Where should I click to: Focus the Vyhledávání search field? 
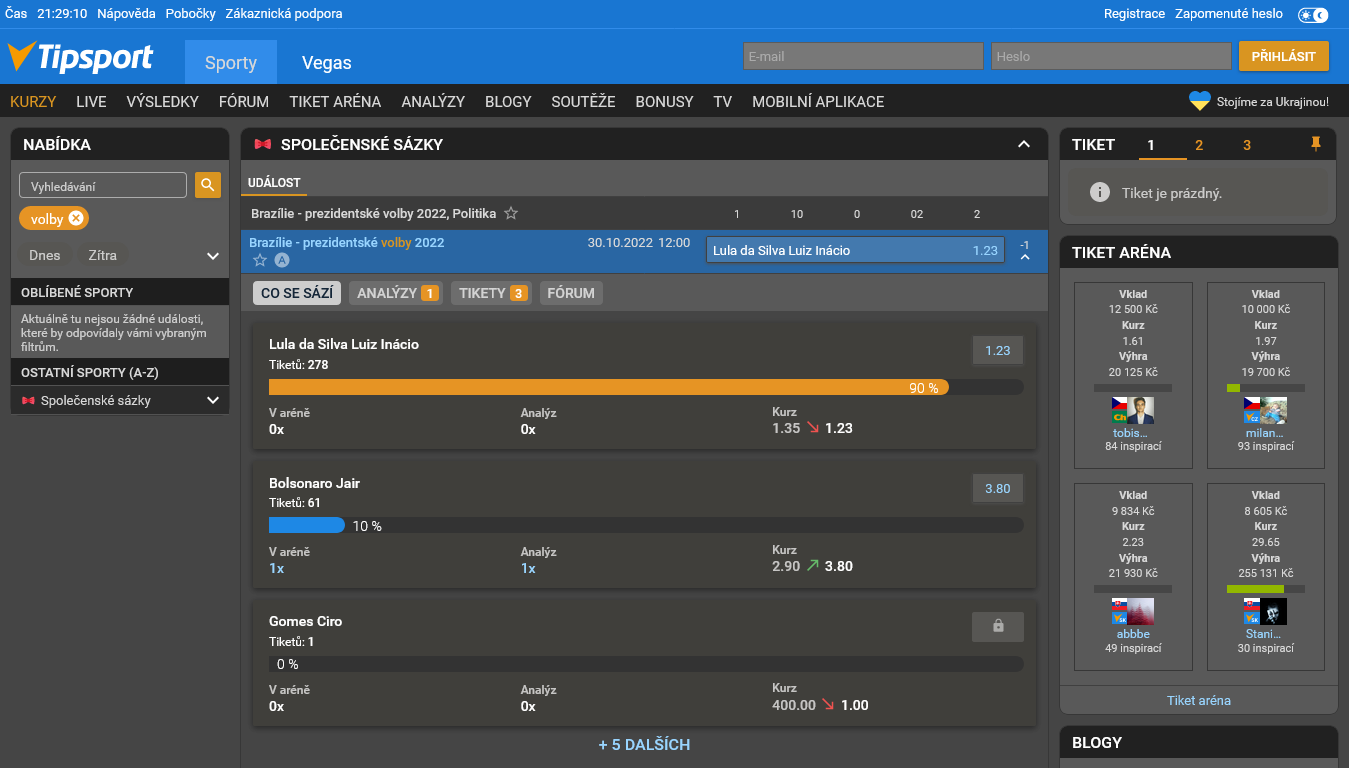click(x=103, y=185)
